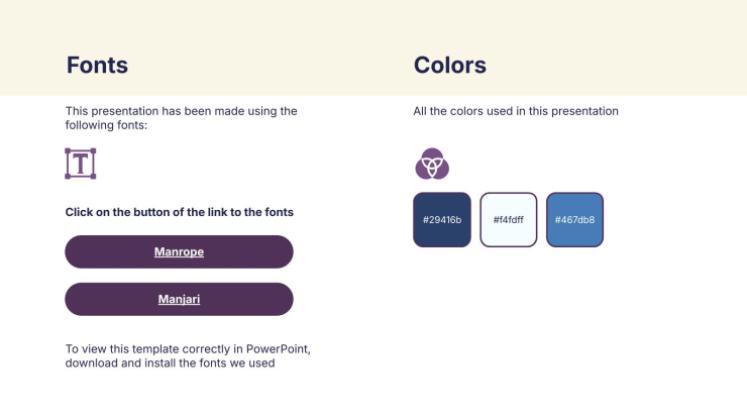Click the "following fonts:" text line
The image size is (747, 420).
tap(106, 125)
